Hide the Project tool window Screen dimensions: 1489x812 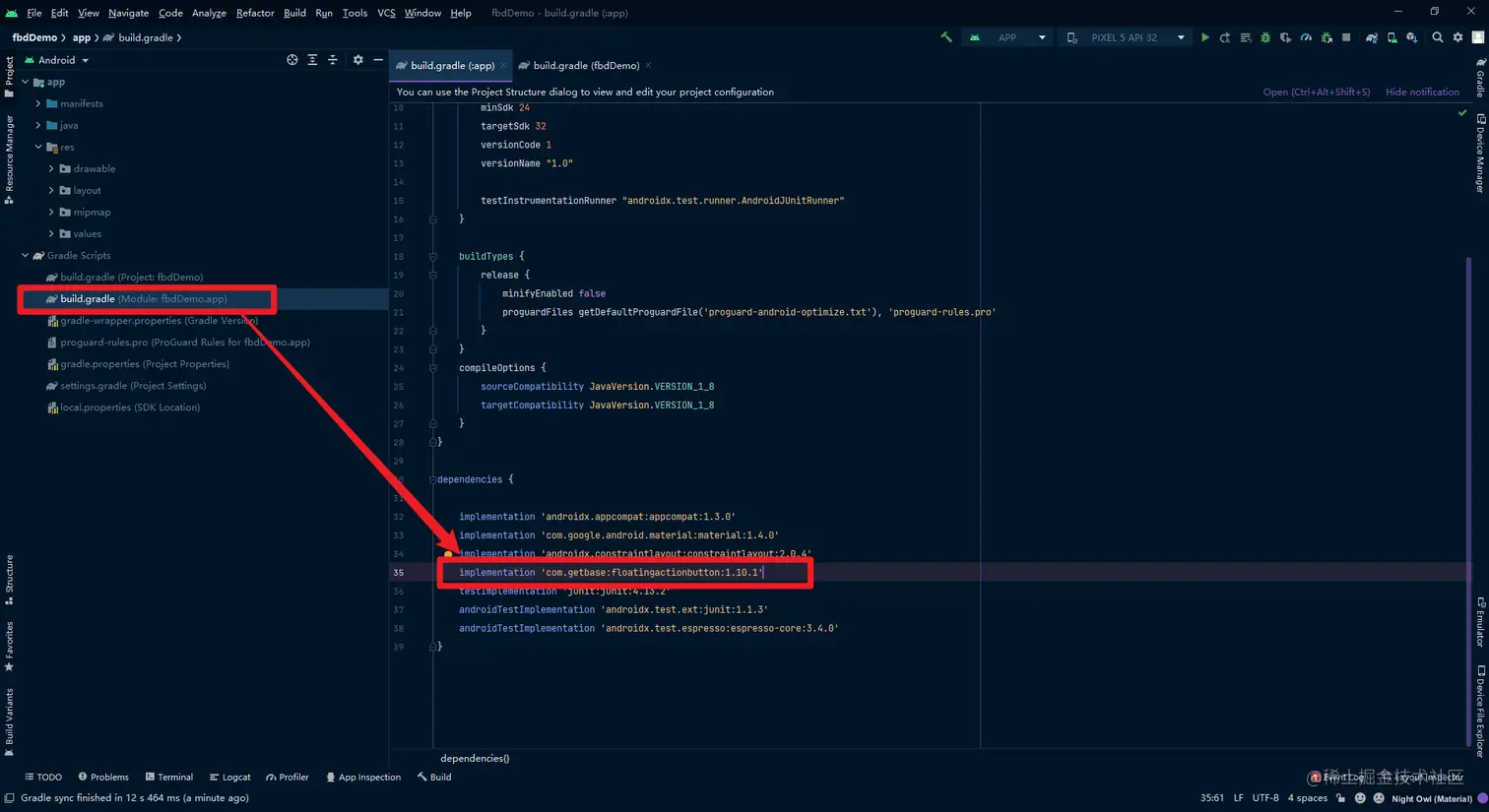pos(378,60)
